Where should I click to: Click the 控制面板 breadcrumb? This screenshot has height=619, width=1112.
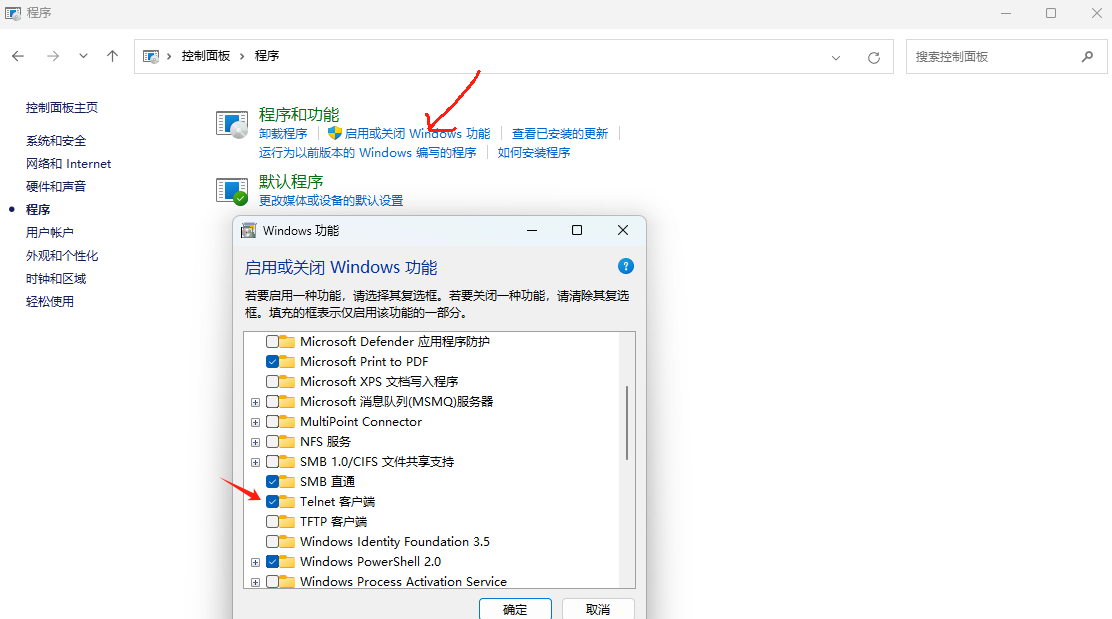click(206, 56)
